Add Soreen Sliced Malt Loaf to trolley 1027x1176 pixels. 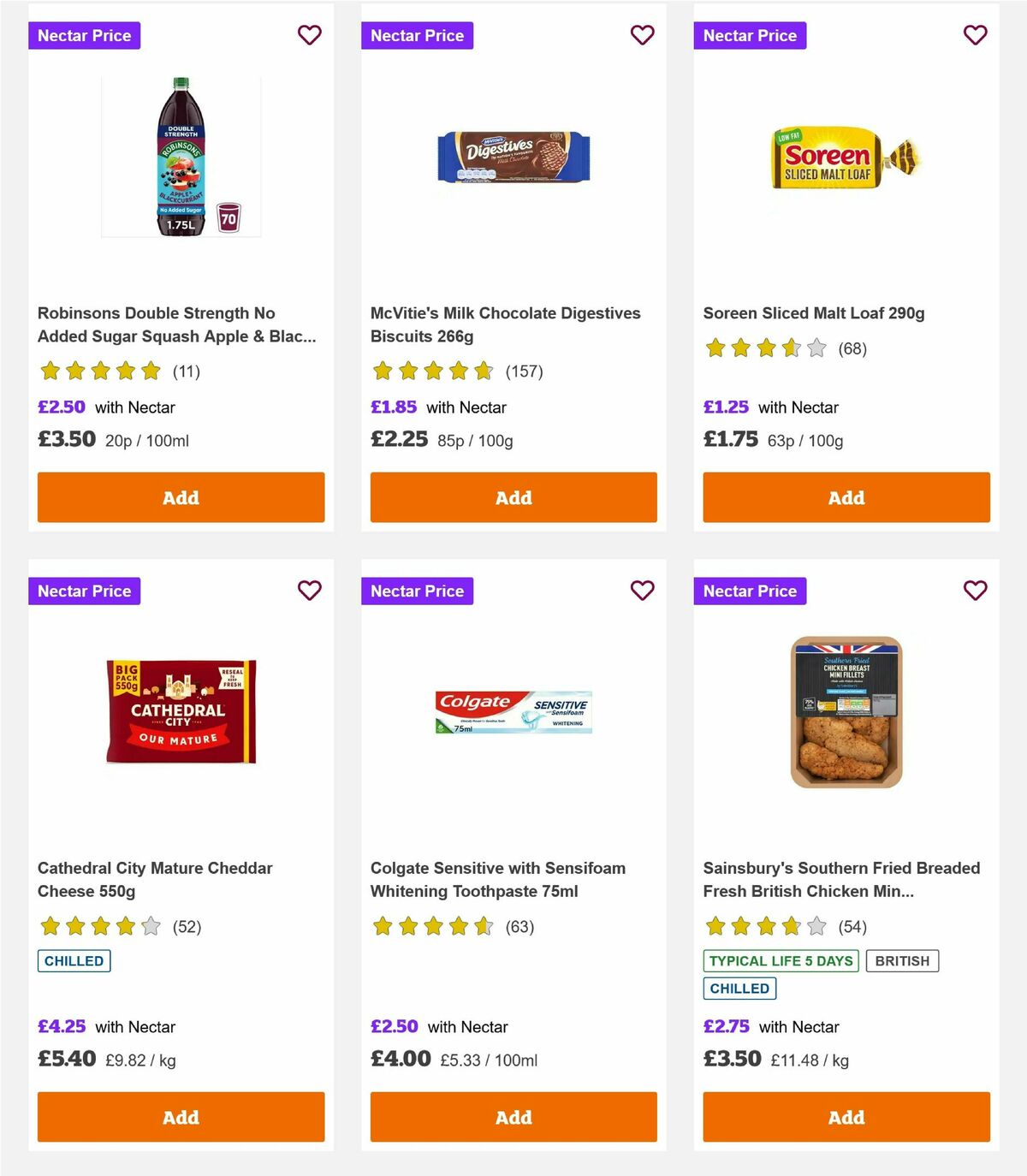click(846, 497)
